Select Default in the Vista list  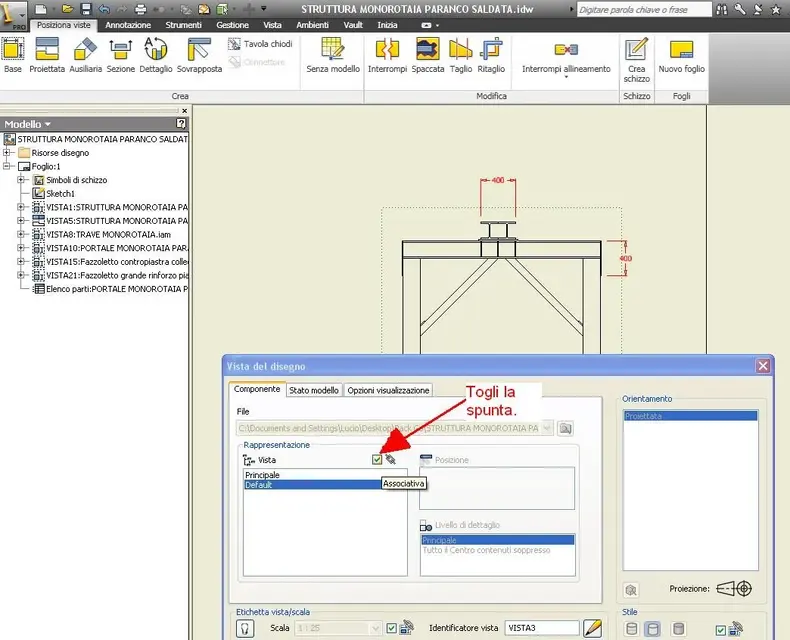point(312,485)
